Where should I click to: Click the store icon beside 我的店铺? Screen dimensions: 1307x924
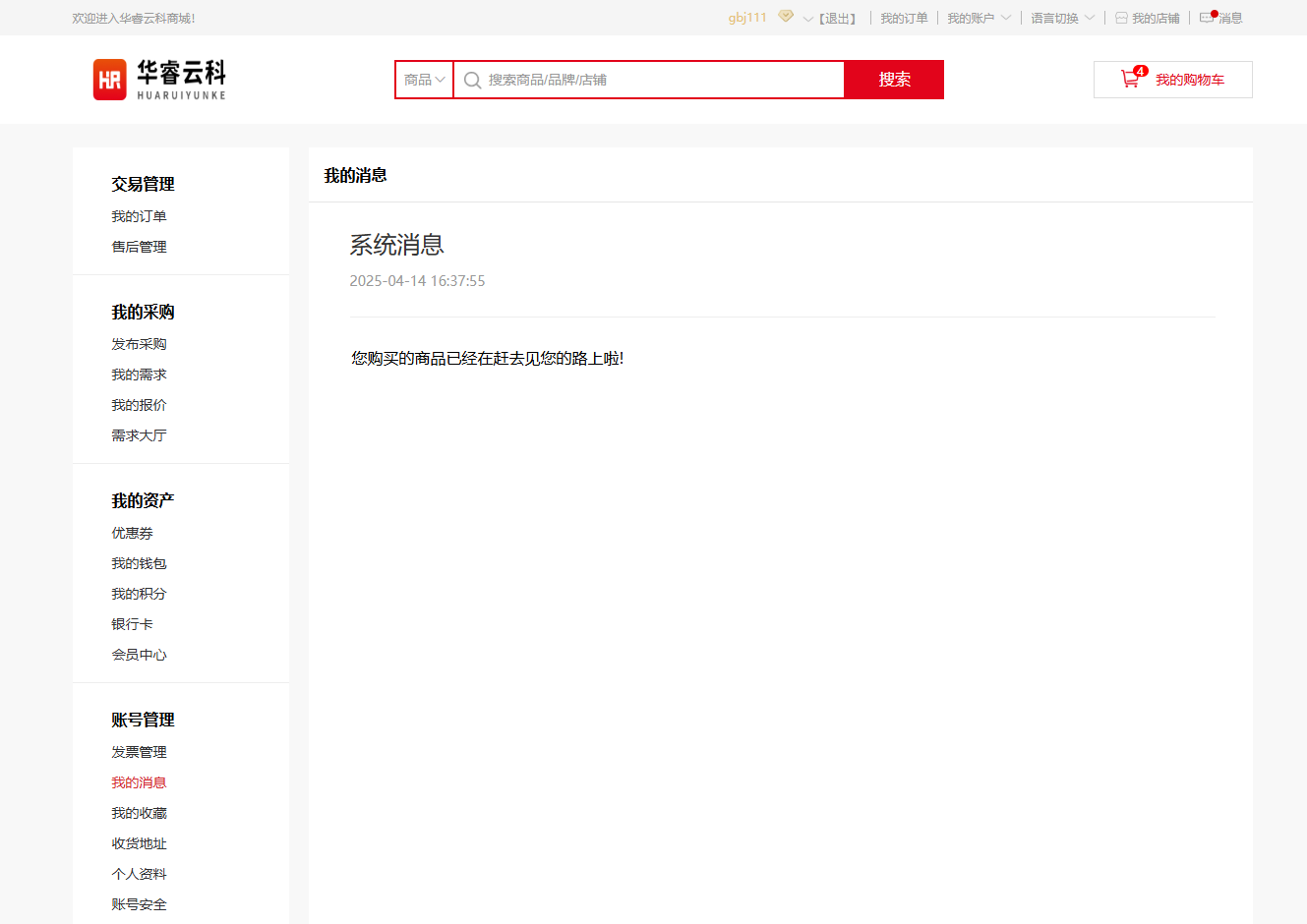[x=1121, y=19]
